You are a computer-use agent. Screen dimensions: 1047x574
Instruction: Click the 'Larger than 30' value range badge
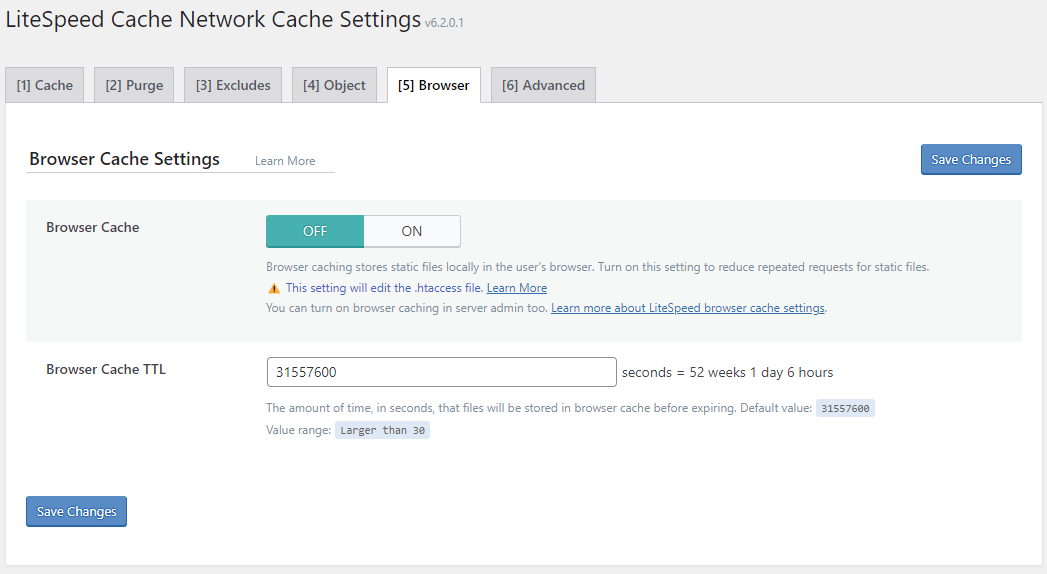(383, 430)
